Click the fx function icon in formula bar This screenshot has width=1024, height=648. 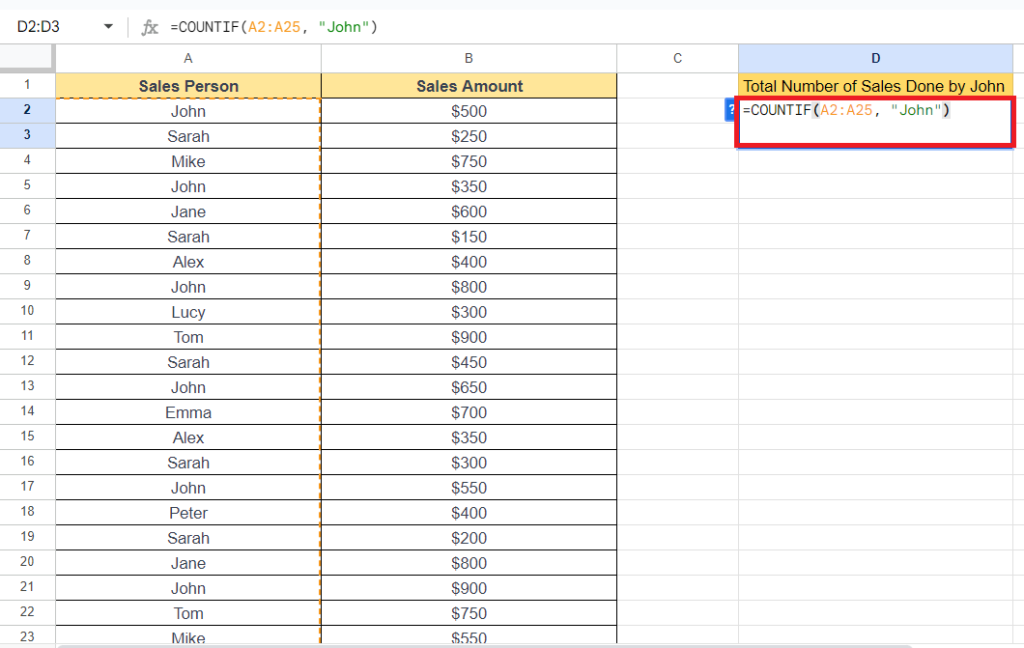(x=150, y=27)
